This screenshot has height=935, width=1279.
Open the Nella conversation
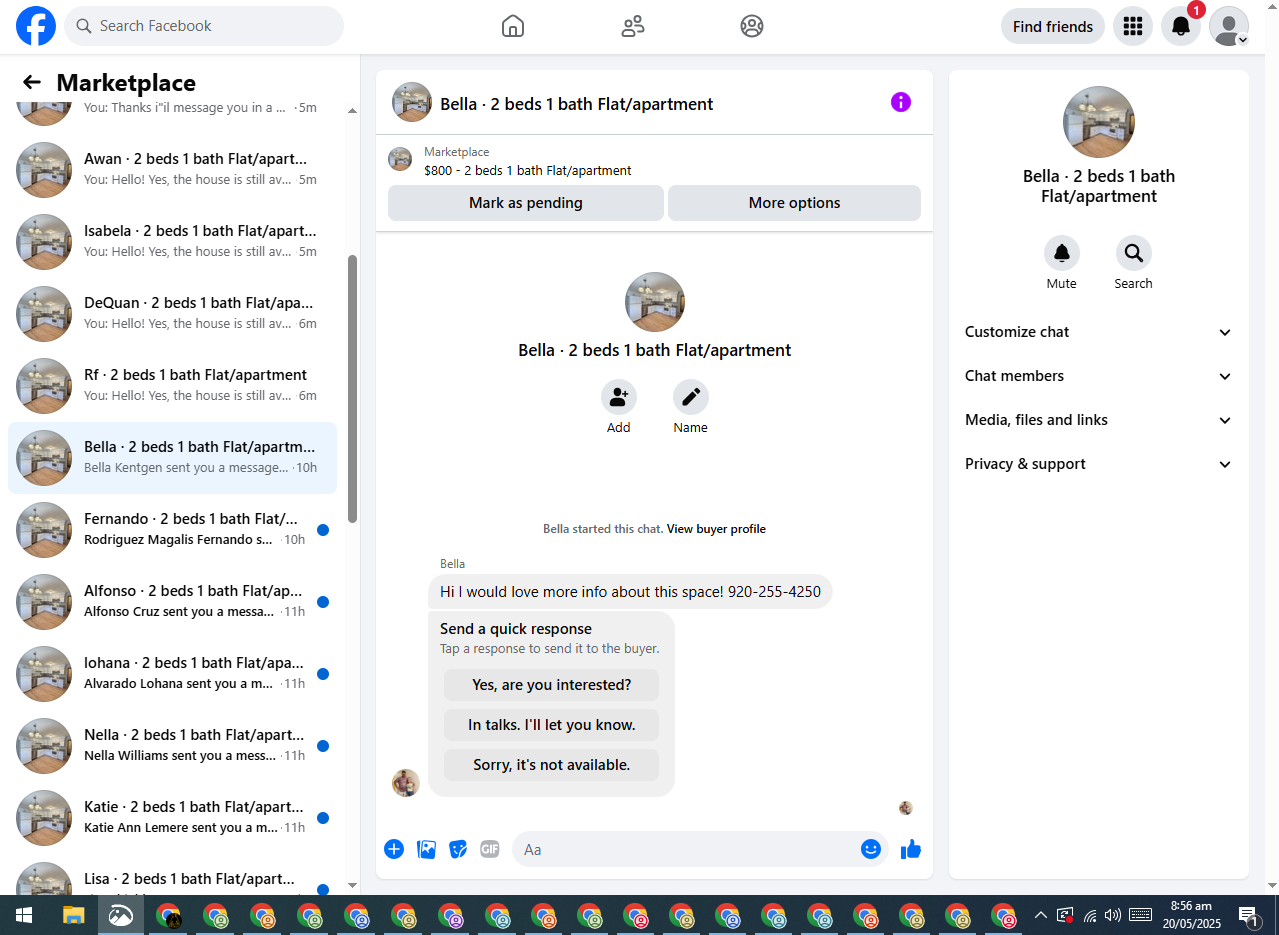(x=172, y=746)
